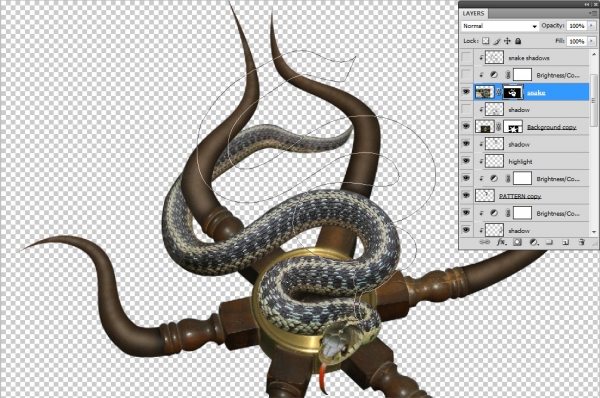Viewport: 600px width, 398px height.
Task: Click the highlight layer thumbnail
Action: click(494, 161)
